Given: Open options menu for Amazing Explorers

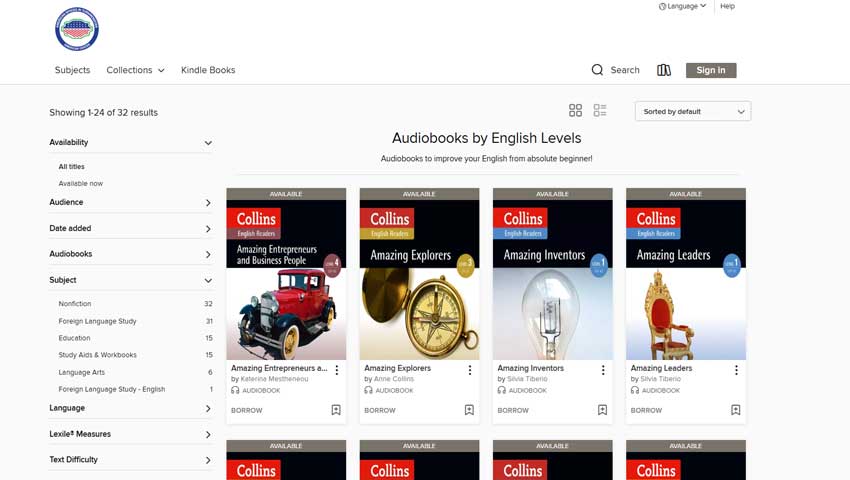Looking at the screenshot, I should [470, 370].
